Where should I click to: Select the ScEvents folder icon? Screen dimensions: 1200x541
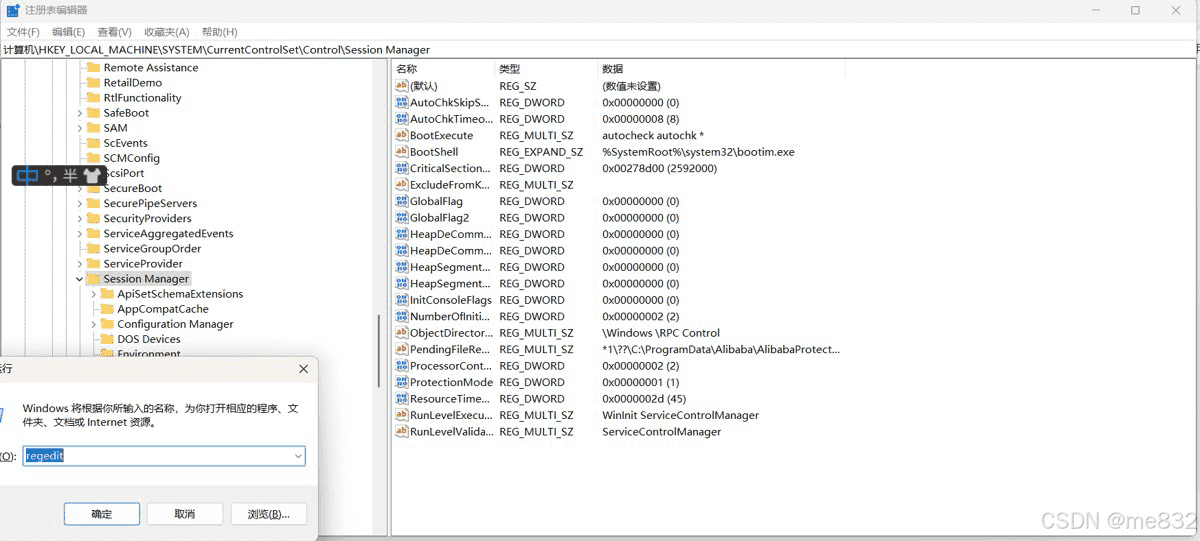93,143
